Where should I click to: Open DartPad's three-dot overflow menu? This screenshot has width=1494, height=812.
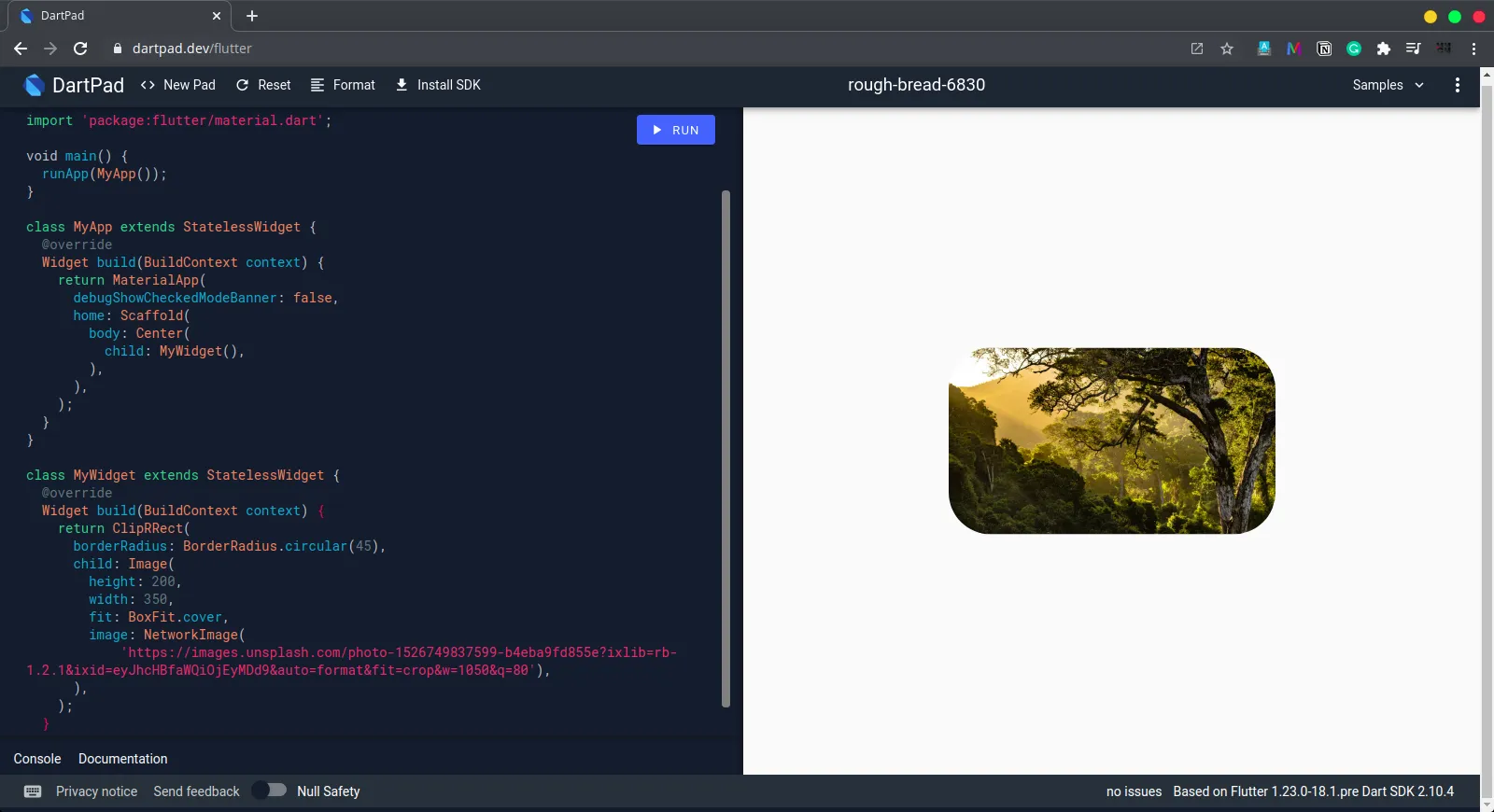click(1457, 85)
